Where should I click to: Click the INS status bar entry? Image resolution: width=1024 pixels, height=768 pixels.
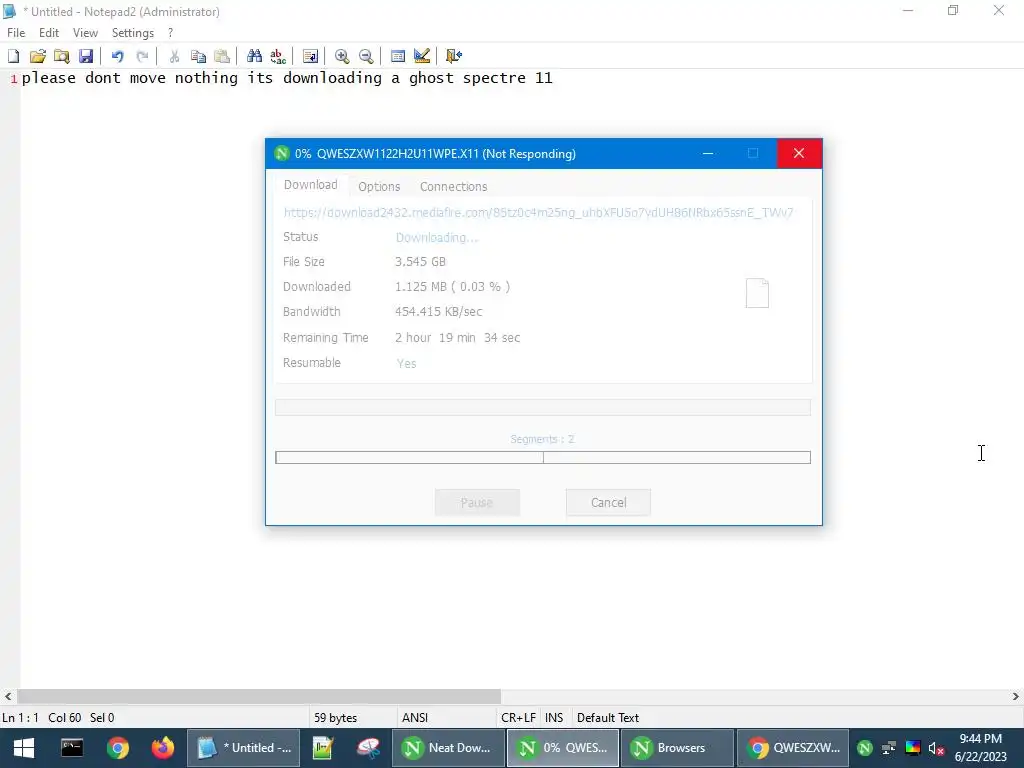(x=554, y=717)
